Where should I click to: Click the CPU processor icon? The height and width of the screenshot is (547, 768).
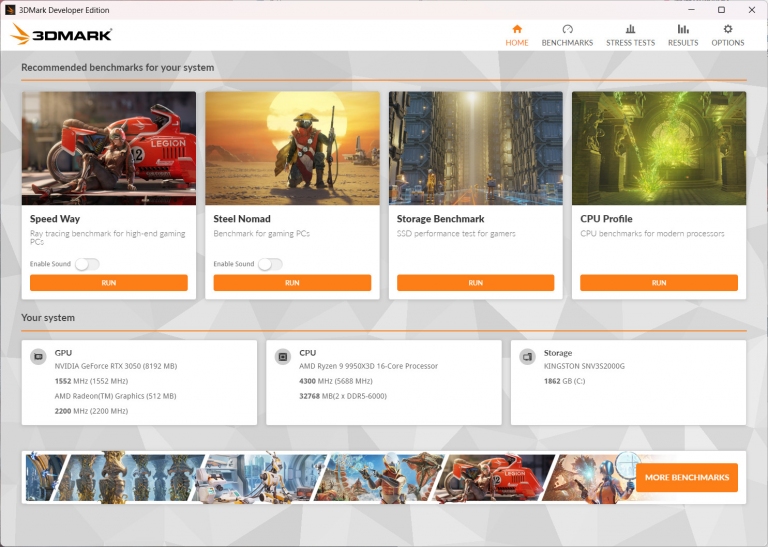click(x=283, y=357)
